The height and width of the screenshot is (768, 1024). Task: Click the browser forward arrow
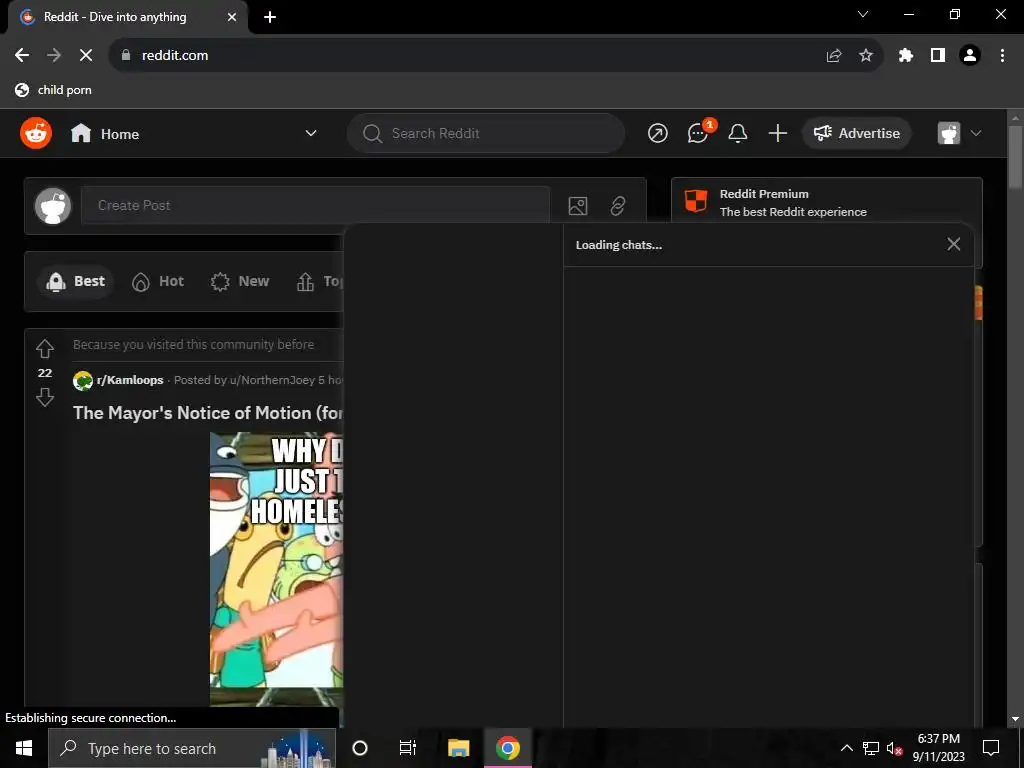(54, 56)
